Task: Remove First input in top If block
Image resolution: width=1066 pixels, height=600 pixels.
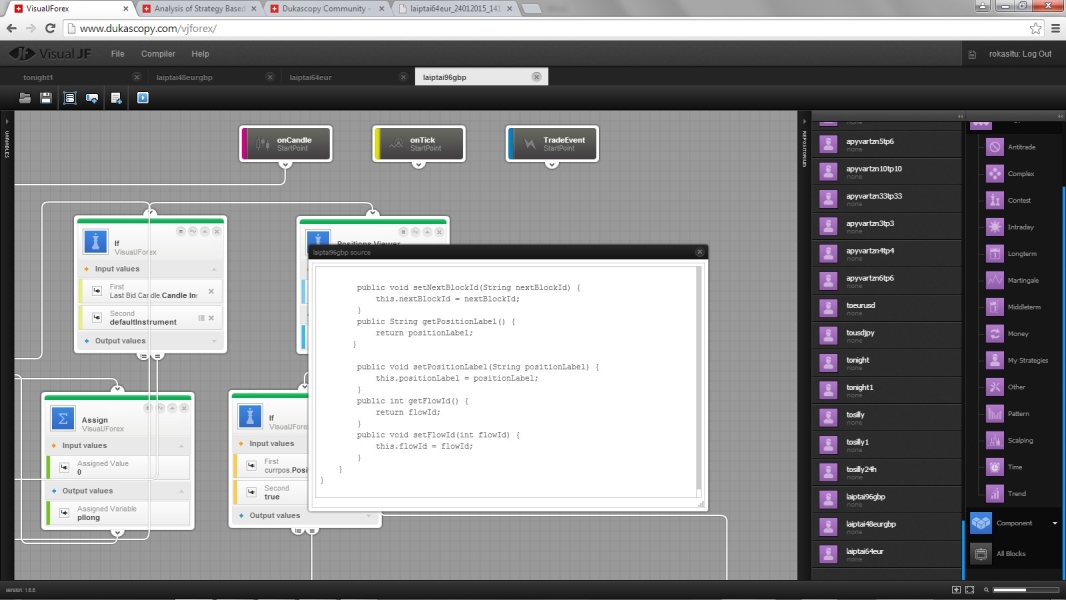Action: [x=211, y=292]
